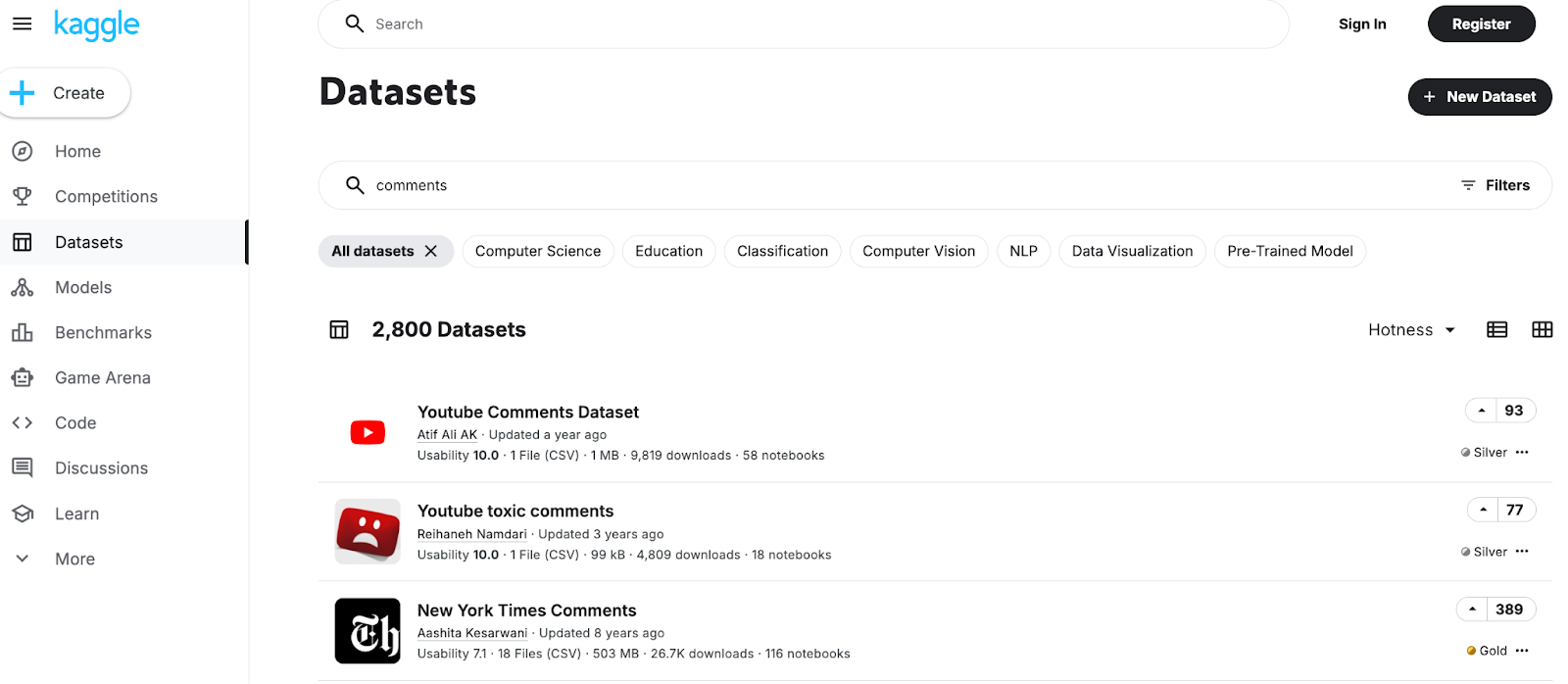Select the Computer Vision tag chip
The height and width of the screenshot is (684, 1568).
point(919,252)
